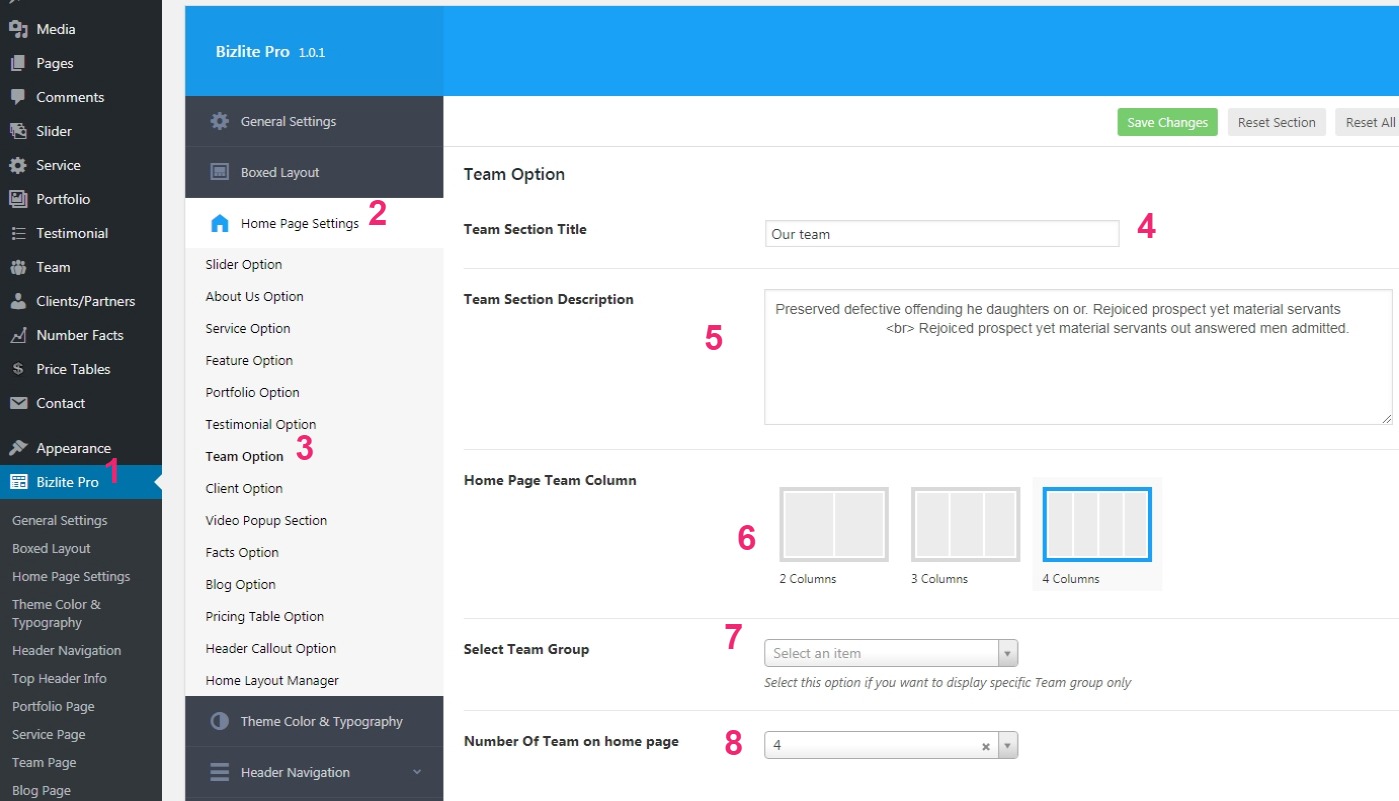Open Pricing Table Option subsection
This screenshot has width=1399, height=801.
click(265, 616)
